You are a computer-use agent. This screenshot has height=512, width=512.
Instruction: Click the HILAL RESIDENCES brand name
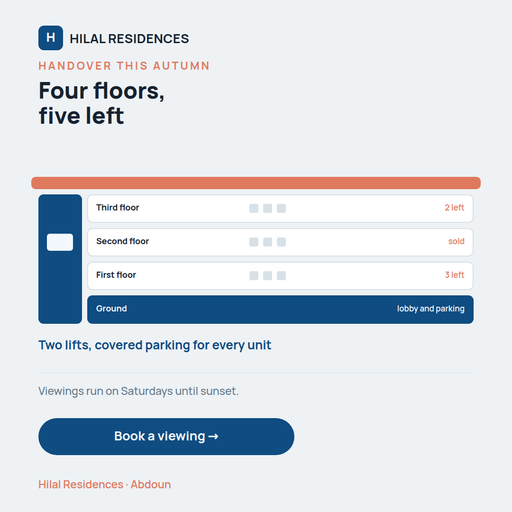[129, 39]
